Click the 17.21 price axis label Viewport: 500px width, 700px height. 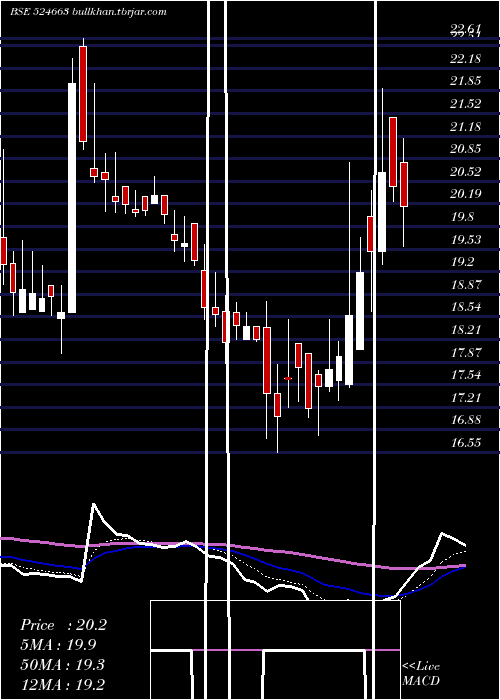click(466, 397)
